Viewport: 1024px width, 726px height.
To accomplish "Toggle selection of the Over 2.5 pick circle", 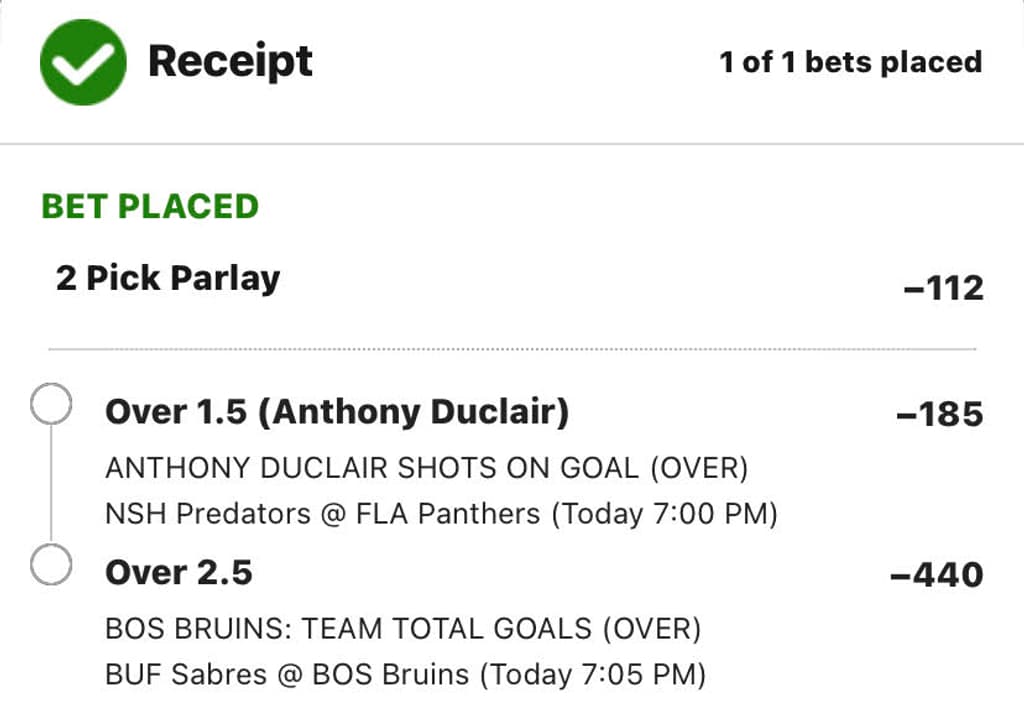I will (x=50, y=564).
